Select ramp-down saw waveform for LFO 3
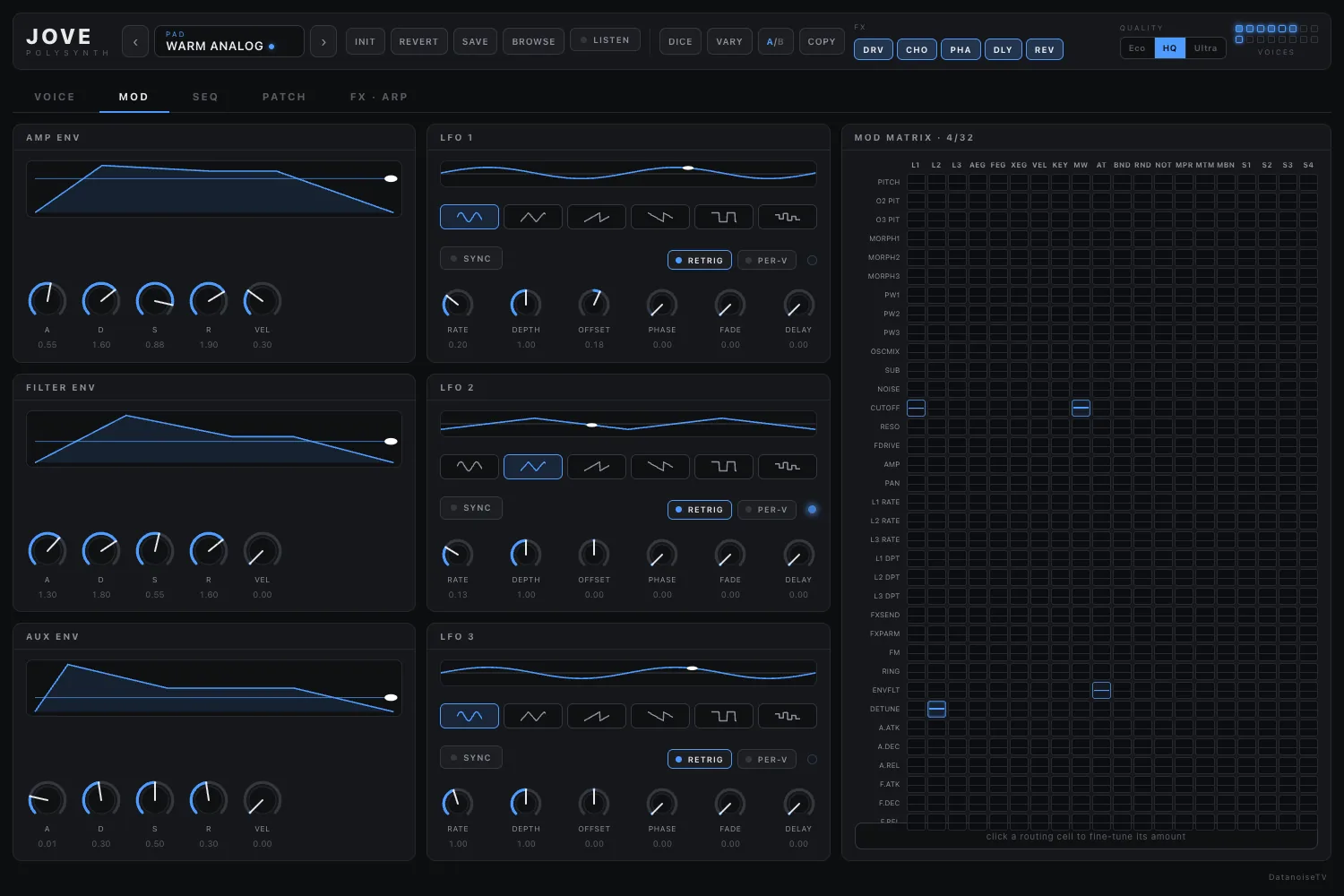This screenshot has width=1344, height=896. click(660, 716)
